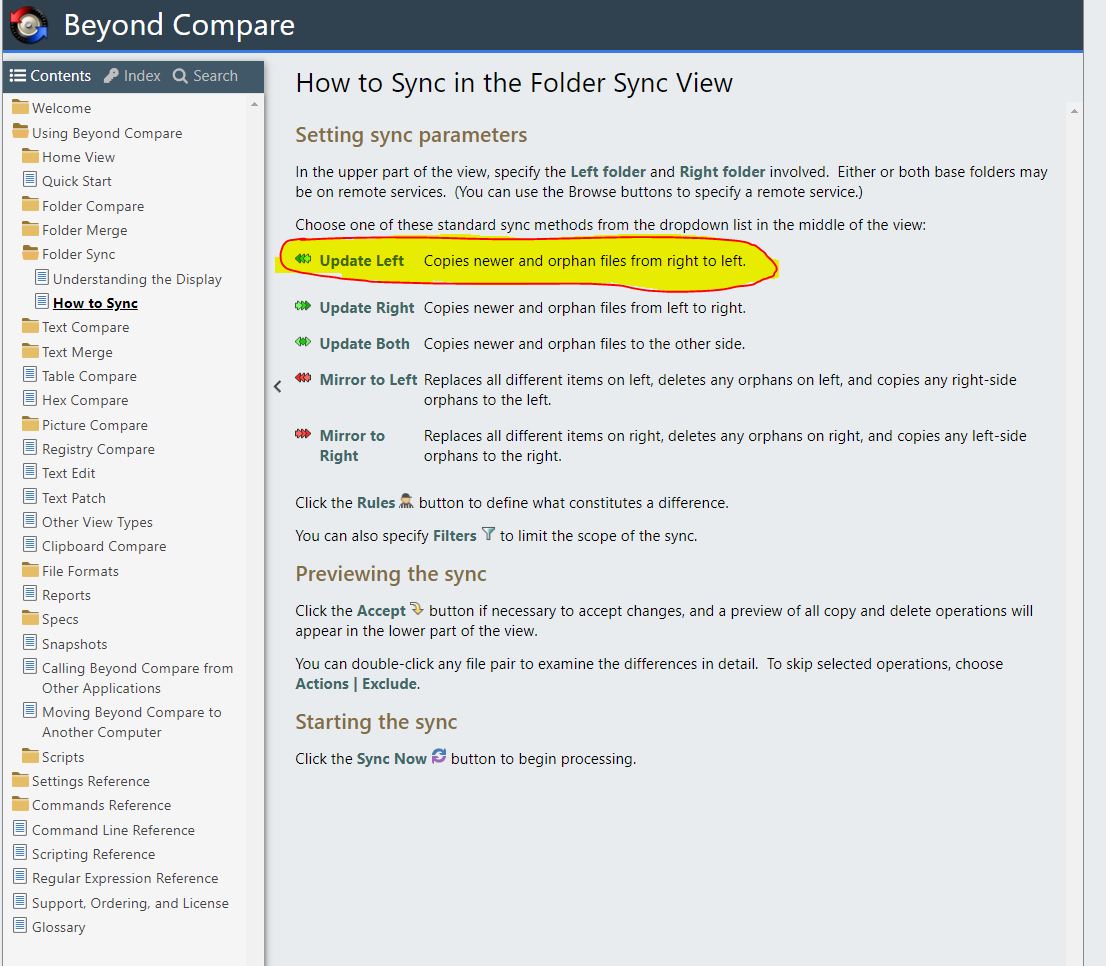This screenshot has height=966, width=1106.
Task: Open the Search tab
Action: point(205,75)
